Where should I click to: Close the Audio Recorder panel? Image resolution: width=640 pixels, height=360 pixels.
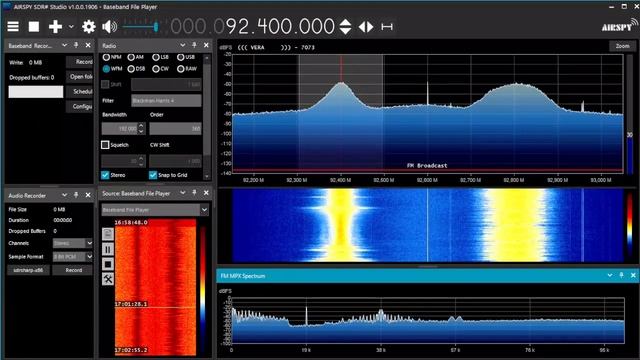pos(88,195)
